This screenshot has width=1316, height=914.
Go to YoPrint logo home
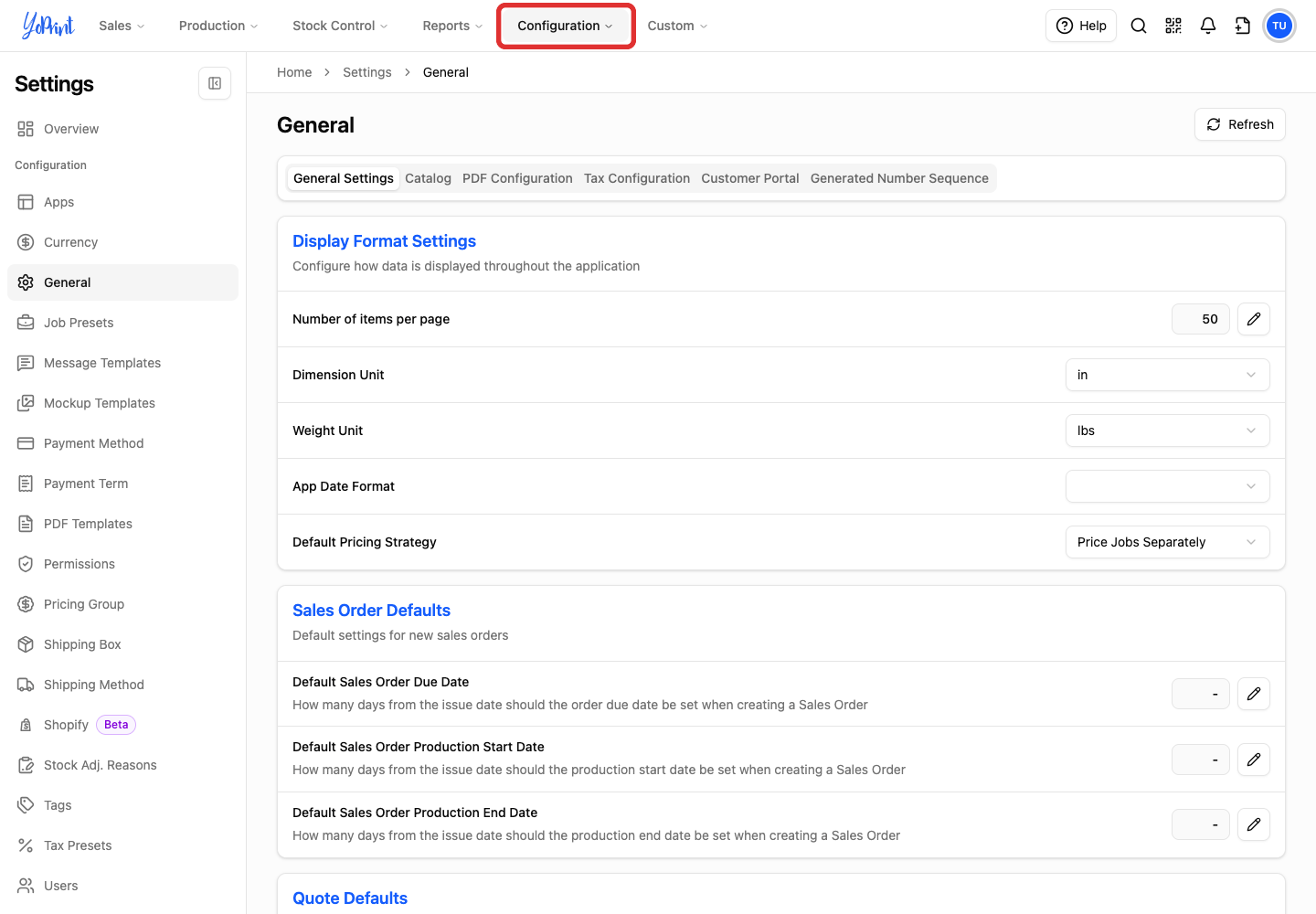tap(48, 26)
